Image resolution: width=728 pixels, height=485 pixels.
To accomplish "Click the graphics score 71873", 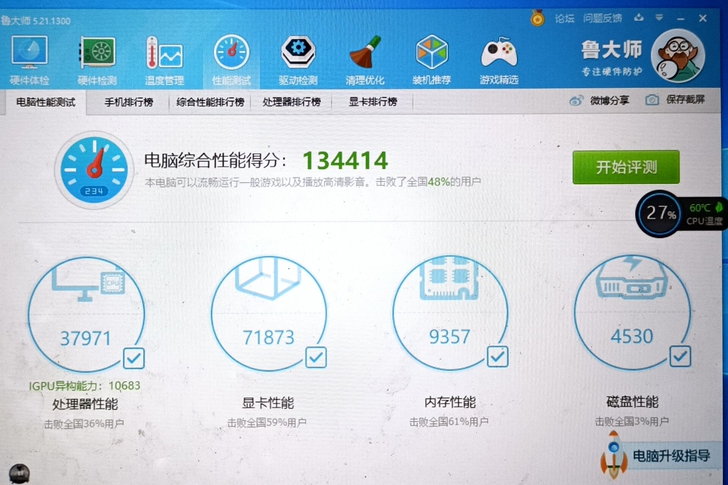I will 269,337.
